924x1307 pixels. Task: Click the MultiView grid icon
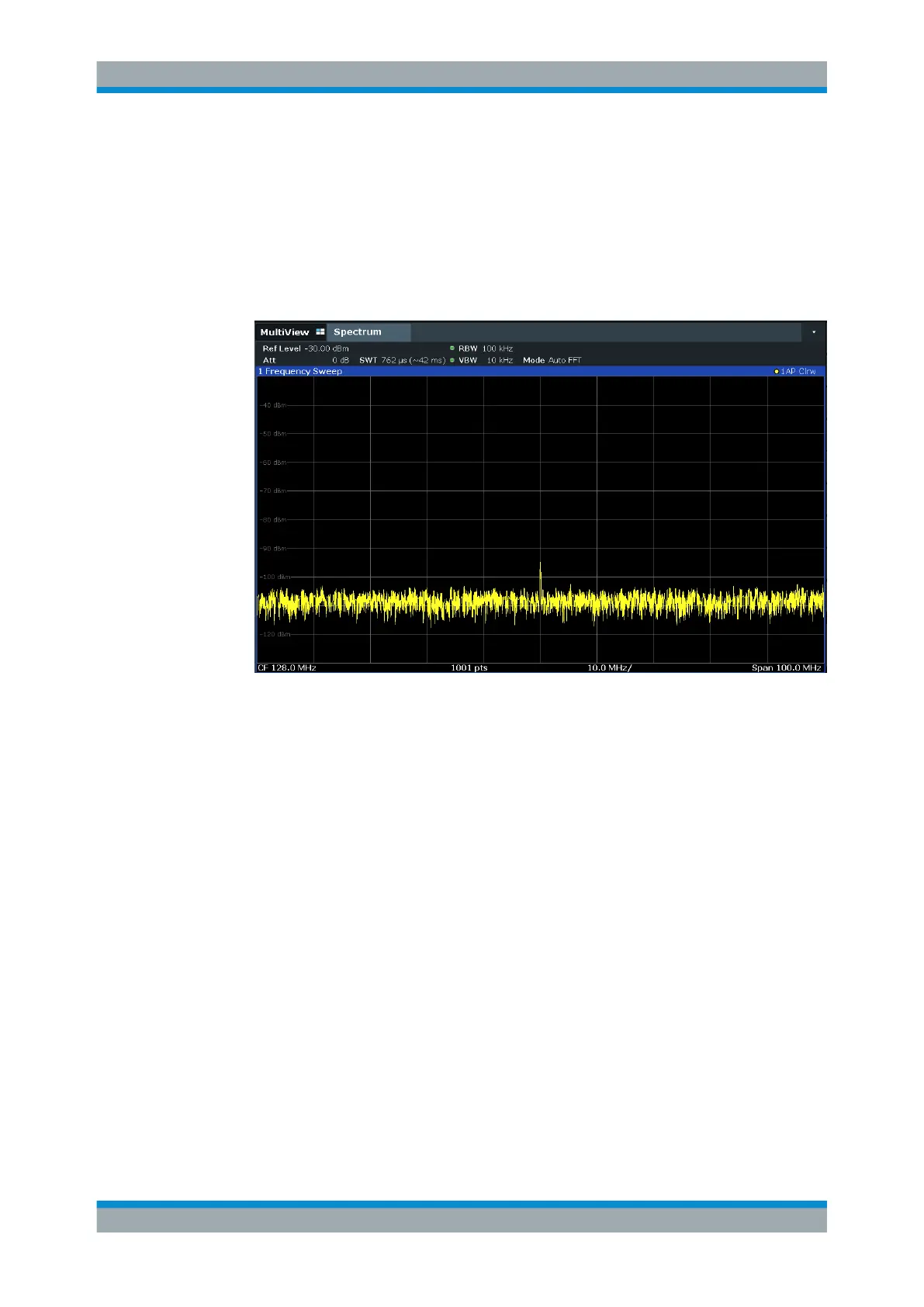[x=320, y=332]
